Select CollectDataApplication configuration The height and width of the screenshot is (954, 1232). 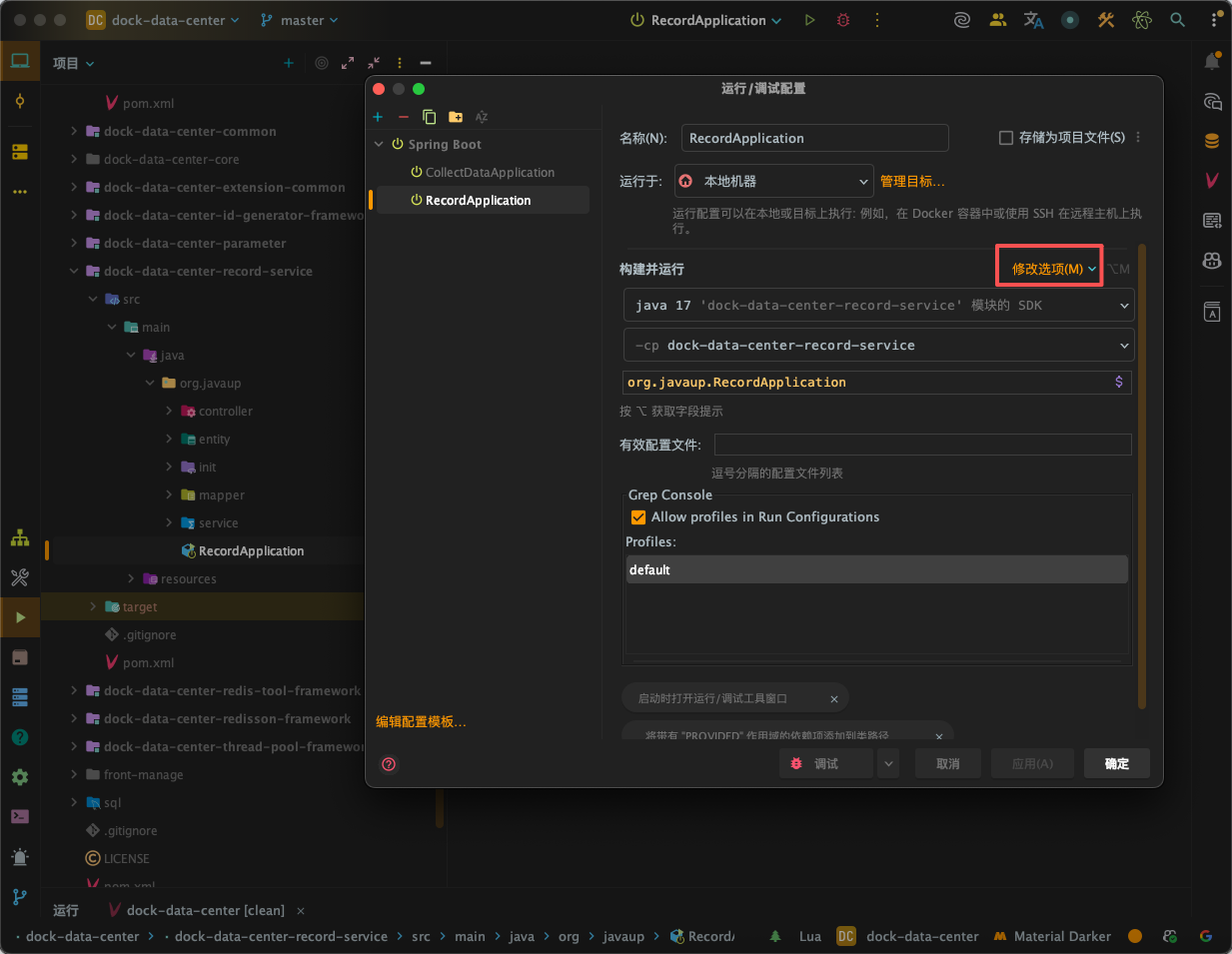[x=489, y=173]
